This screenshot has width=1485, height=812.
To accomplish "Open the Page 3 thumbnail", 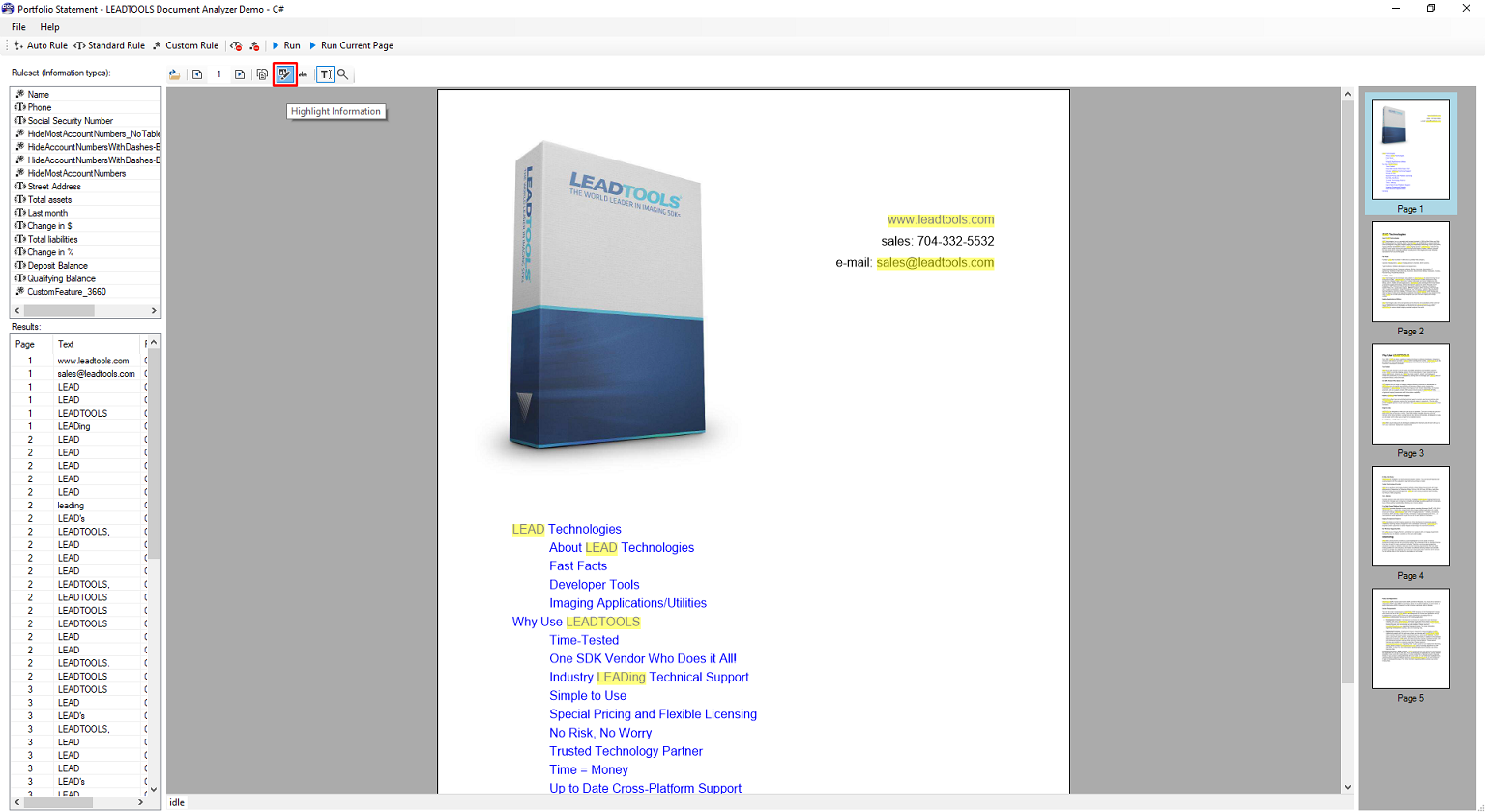I will [x=1411, y=394].
